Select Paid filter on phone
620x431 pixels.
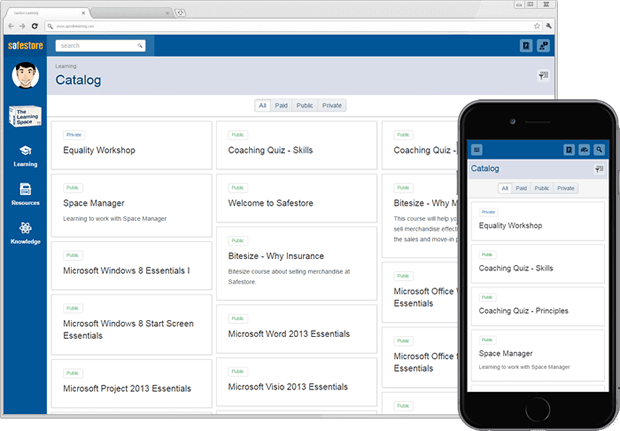click(x=521, y=188)
